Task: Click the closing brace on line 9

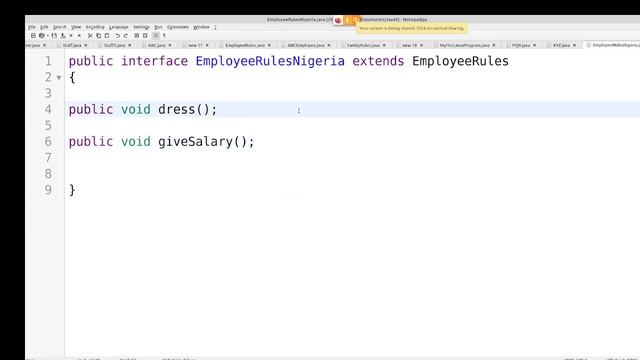Action: 72,190
